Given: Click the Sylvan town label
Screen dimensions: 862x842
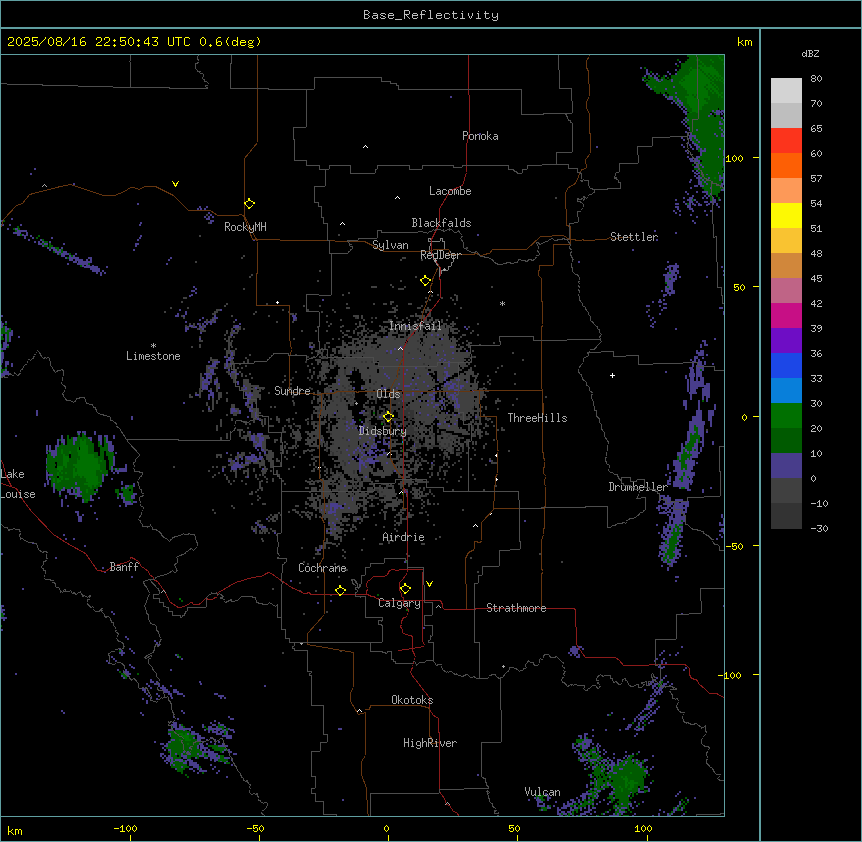Looking at the screenshot, I should [x=390, y=245].
